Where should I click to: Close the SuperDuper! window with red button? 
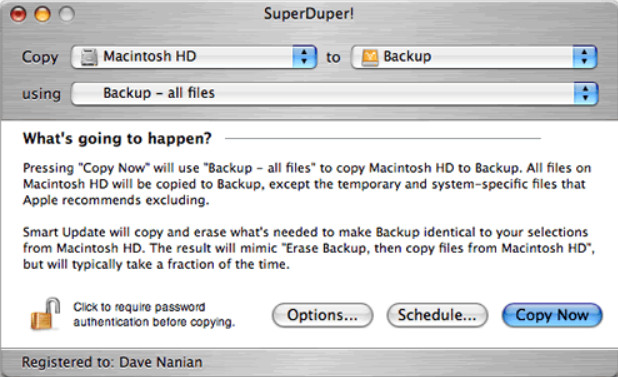(18, 14)
